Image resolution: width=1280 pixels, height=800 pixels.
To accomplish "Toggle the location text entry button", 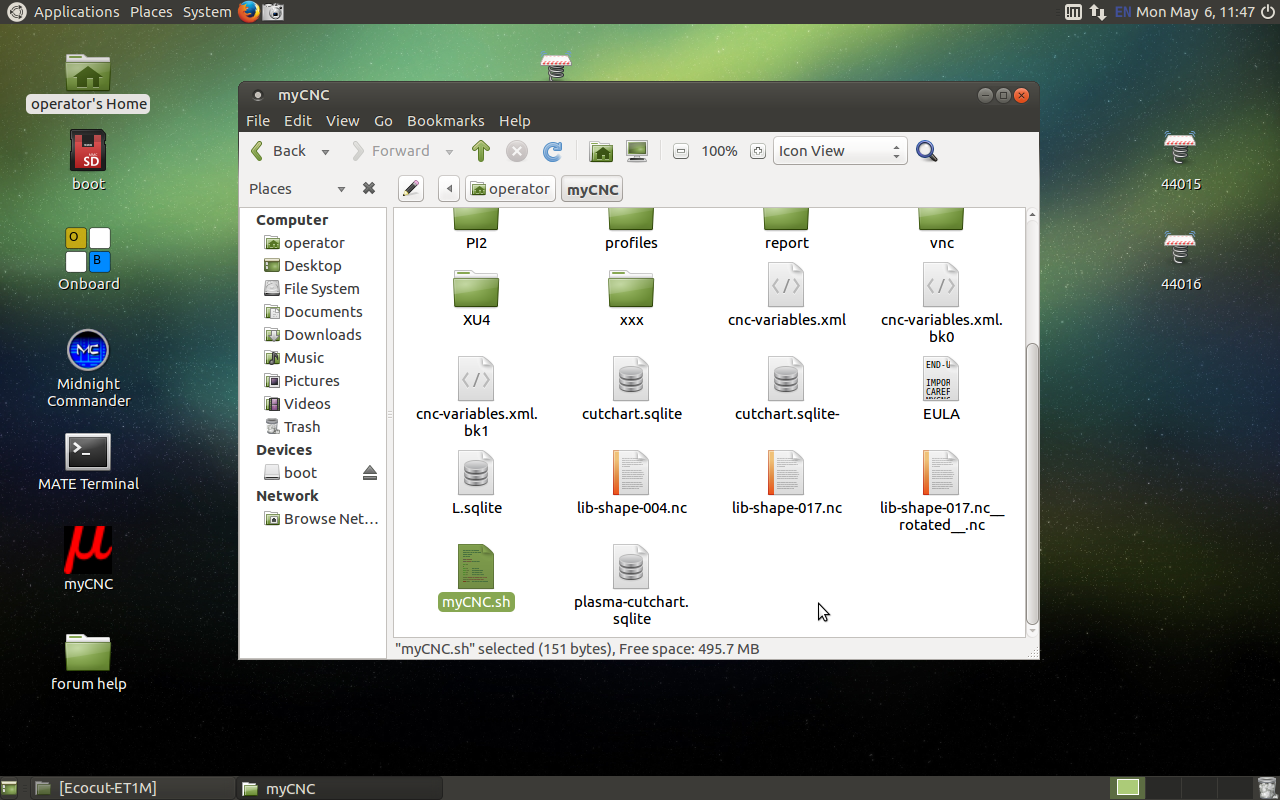I will 410,189.
